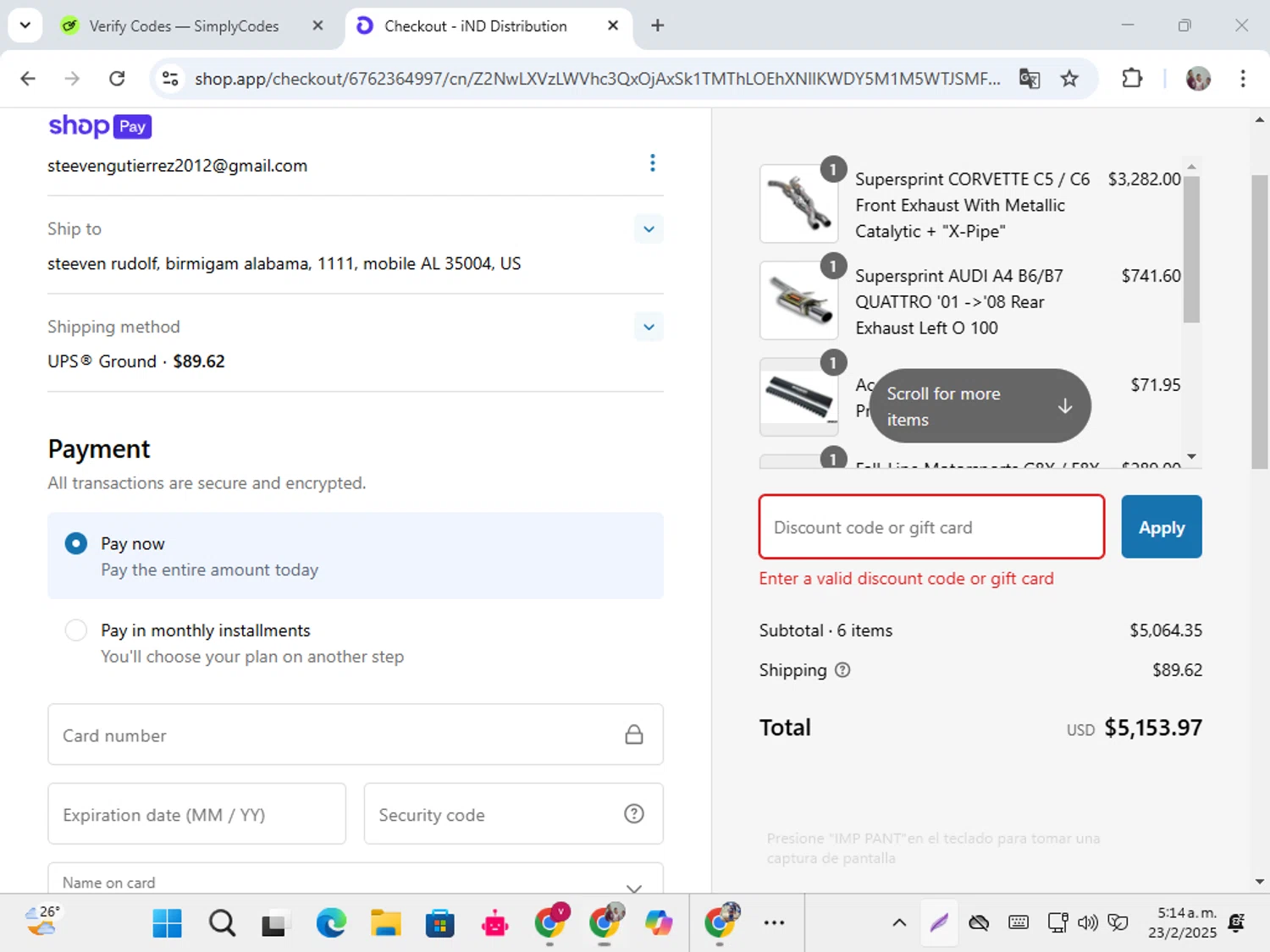This screenshot has height=952, width=1270.
Task: Go back to previous page
Action: point(28,79)
